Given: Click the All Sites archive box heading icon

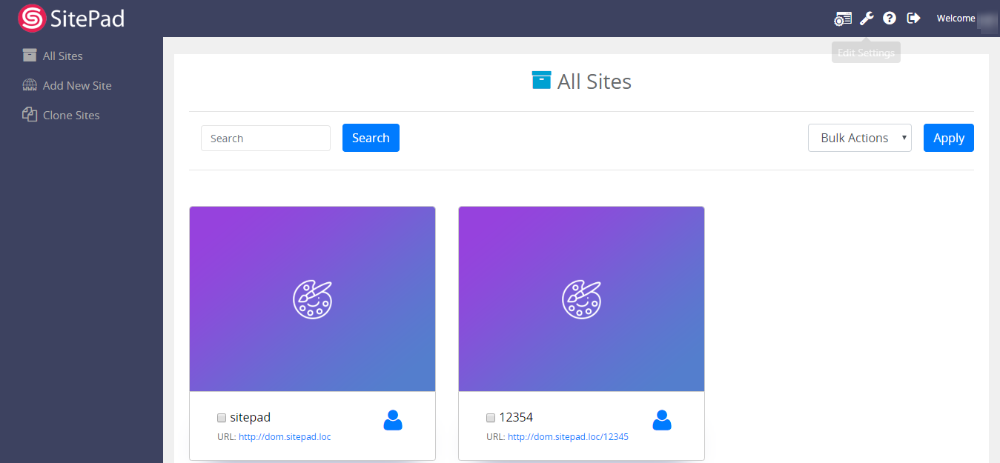Looking at the screenshot, I should (x=541, y=81).
